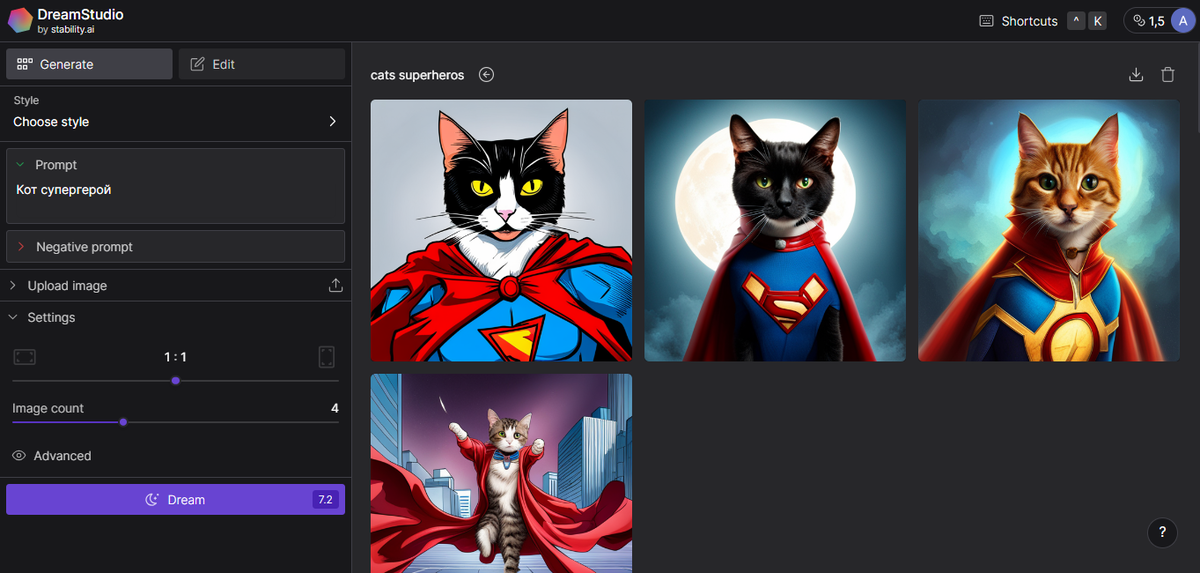Viewport: 1200px width, 573px height.
Task: Open the black cat with moon image
Action: [x=775, y=230]
